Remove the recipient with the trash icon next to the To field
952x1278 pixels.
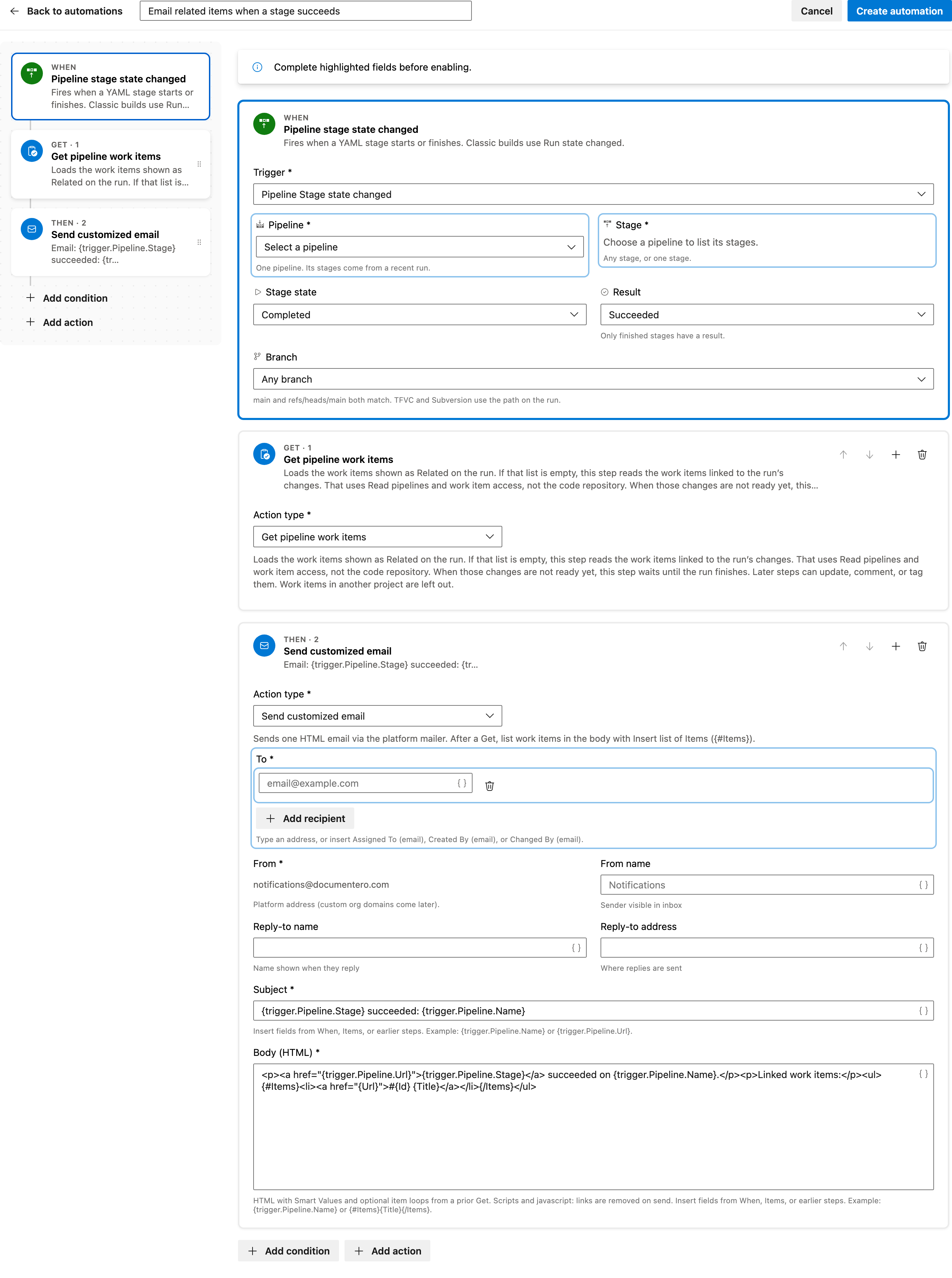(x=489, y=786)
